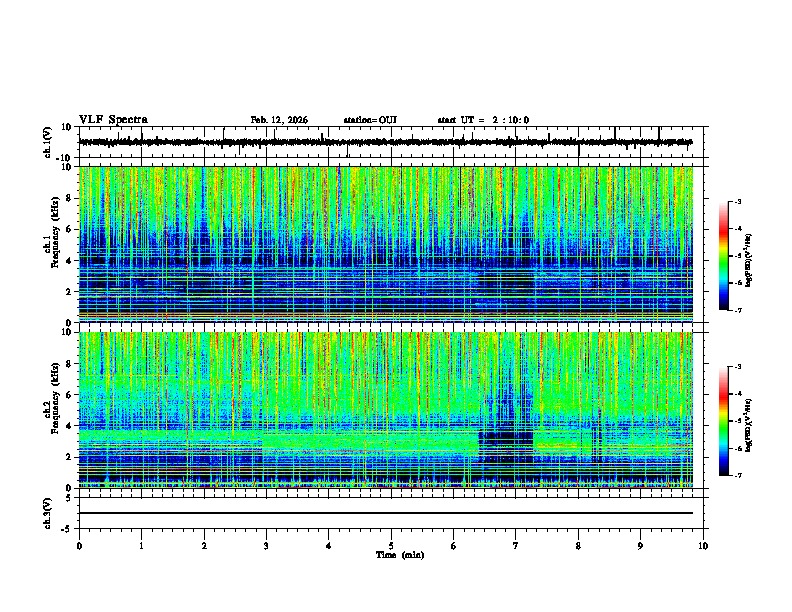
Task: Click time axis tick label '1'
Action: click(141, 546)
